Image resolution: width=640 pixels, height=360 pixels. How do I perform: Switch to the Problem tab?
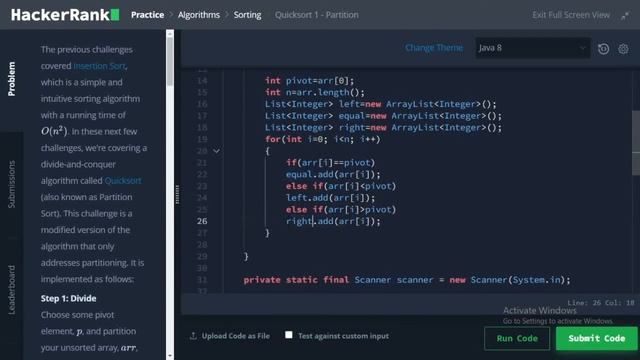[11, 79]
